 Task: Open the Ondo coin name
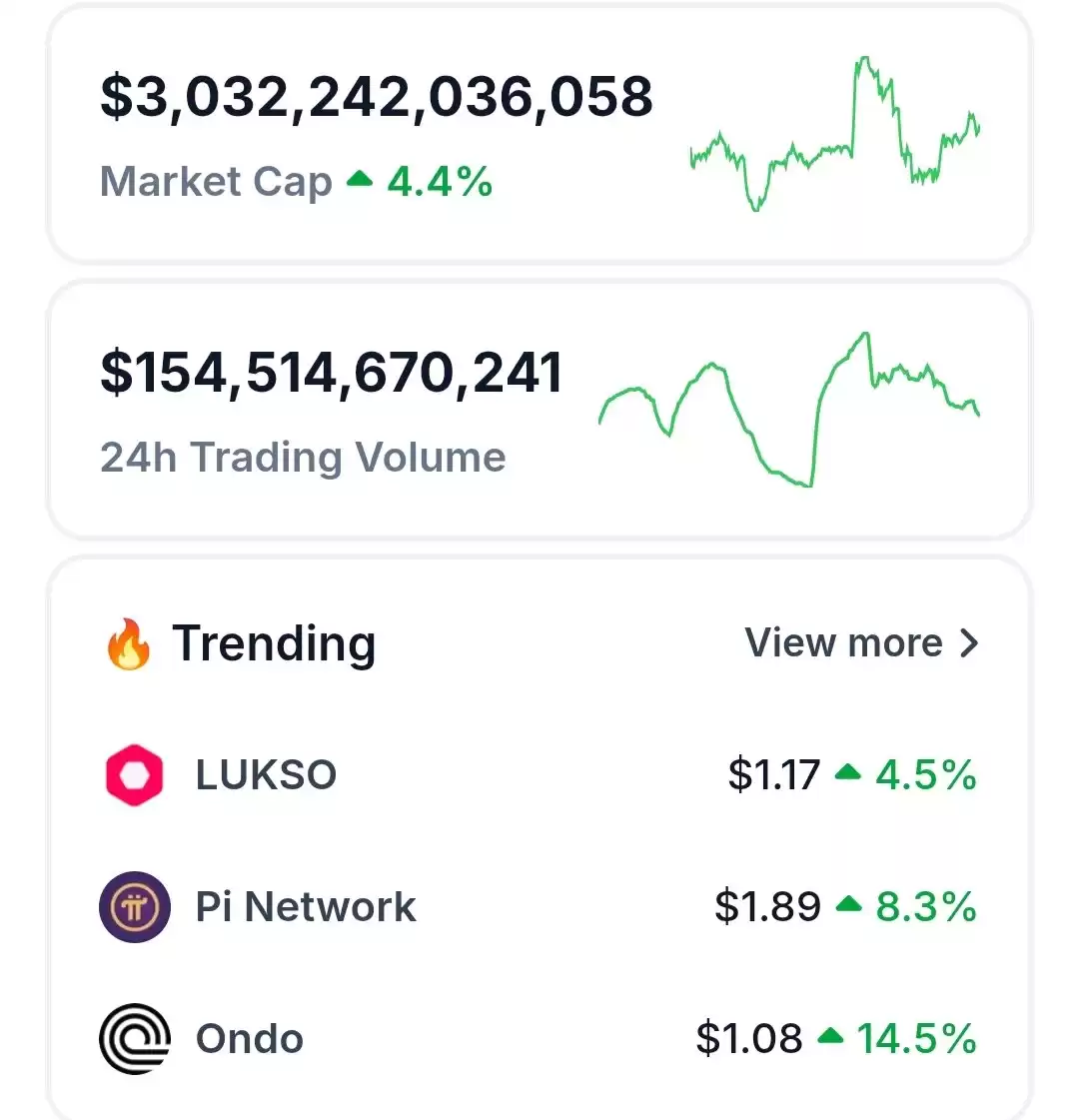249,1038
